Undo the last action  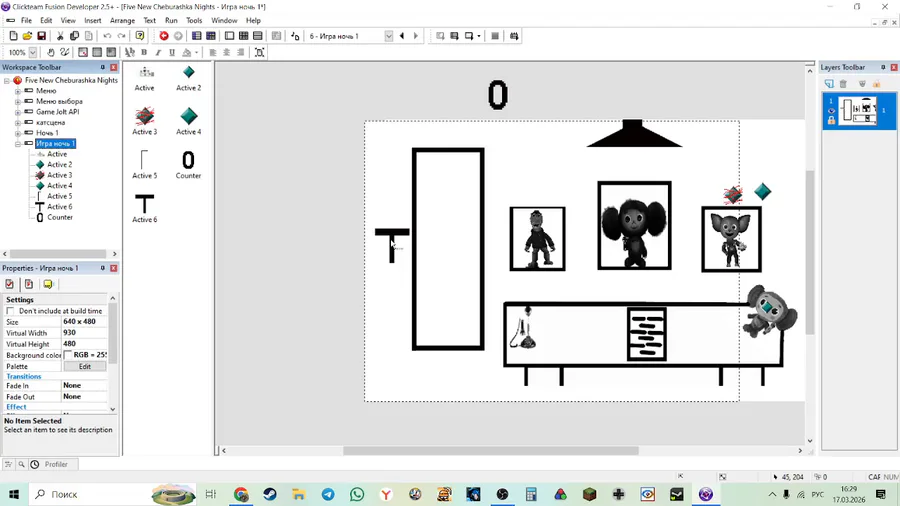[x=107, y=36]
